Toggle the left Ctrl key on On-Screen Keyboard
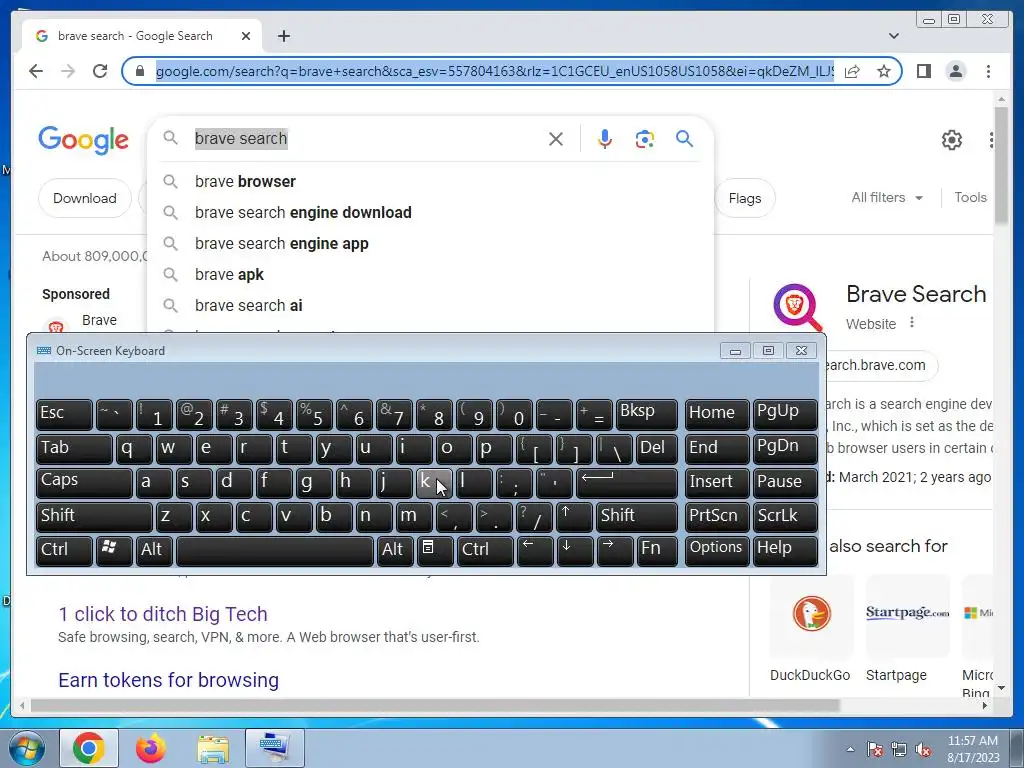The height and width of the screenshot is (768, 1024). point(64,551)
